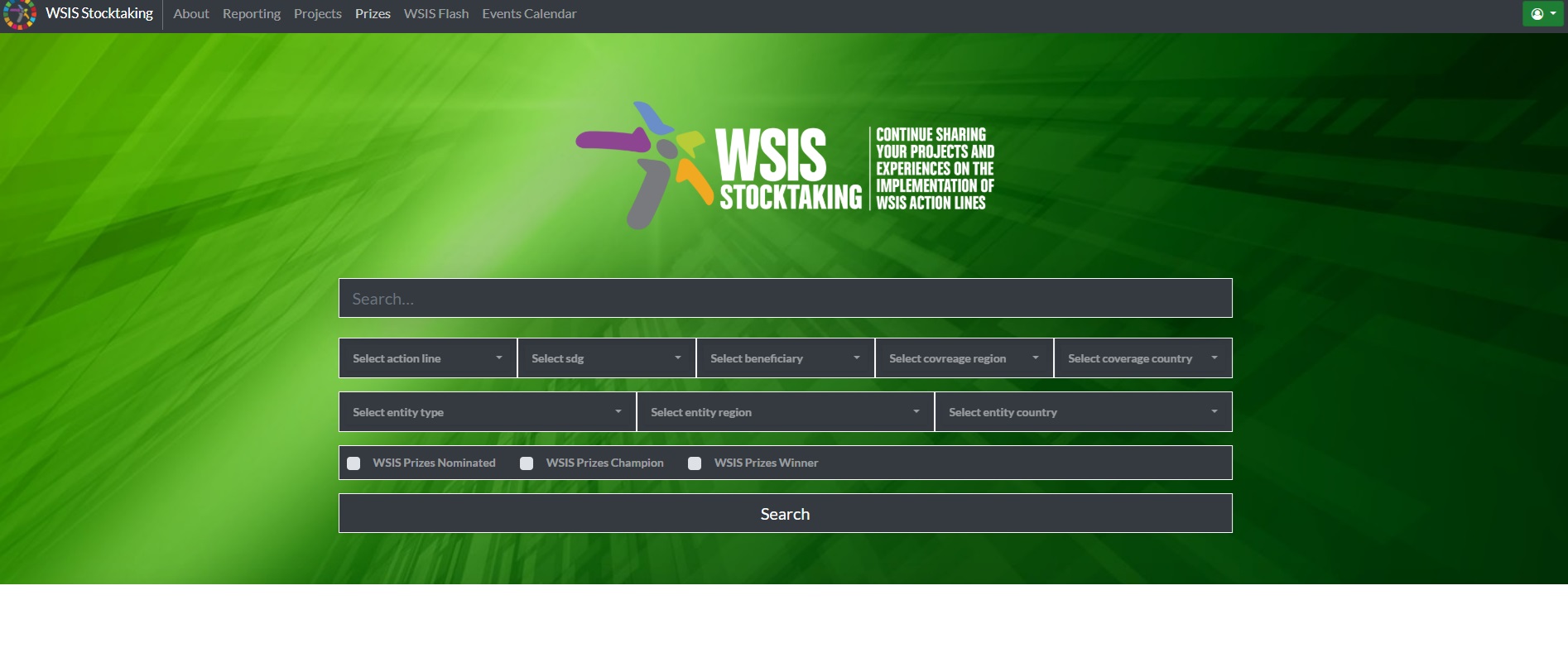Image resolution: width=1568 pixels, height=672 pixels.
Task: Check the WSIS Prizes Winner checkbox
Action: click(x=695, y=463)
